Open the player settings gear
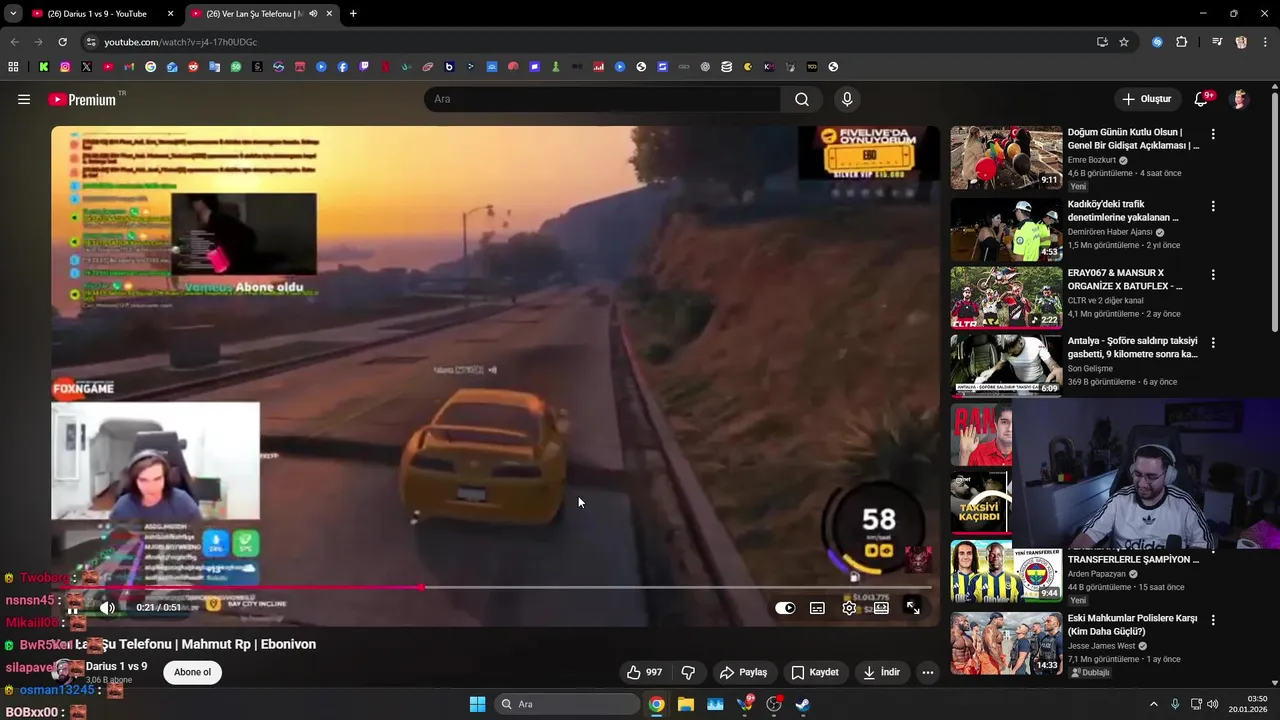Viewport: 1280px width, 720px height. 849,607
